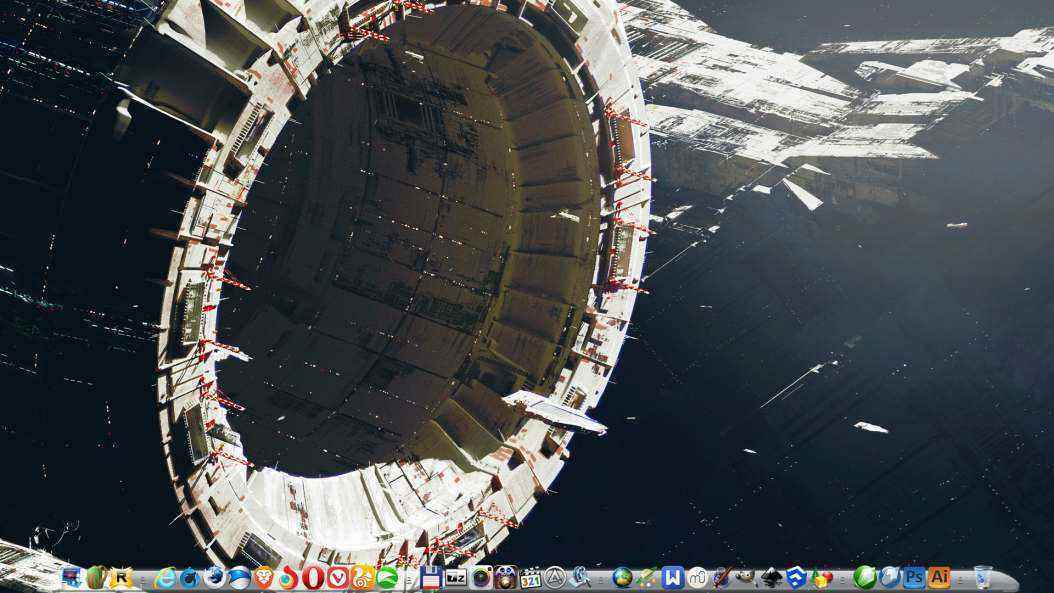The width and height of the screenshot is (1054, 593).
Task: Open the green-brown leaf app in dock
Action: point(96,578)
